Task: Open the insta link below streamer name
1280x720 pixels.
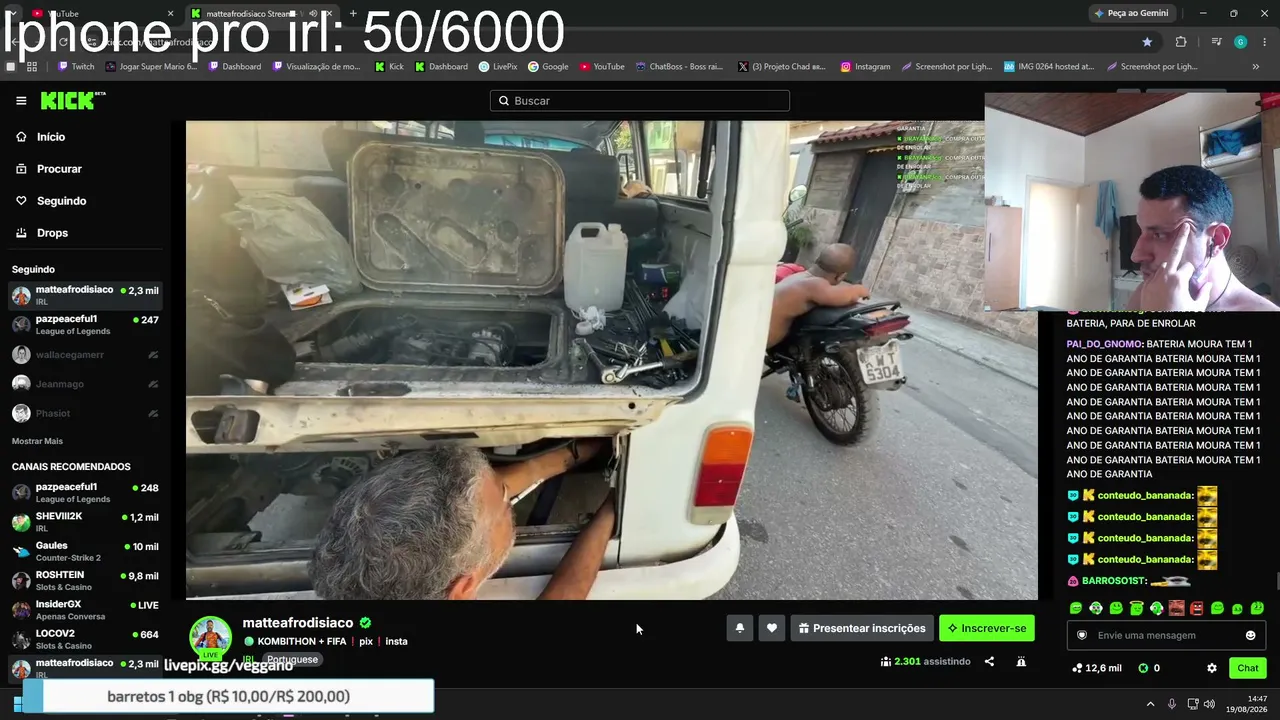Action: (396, 642)
